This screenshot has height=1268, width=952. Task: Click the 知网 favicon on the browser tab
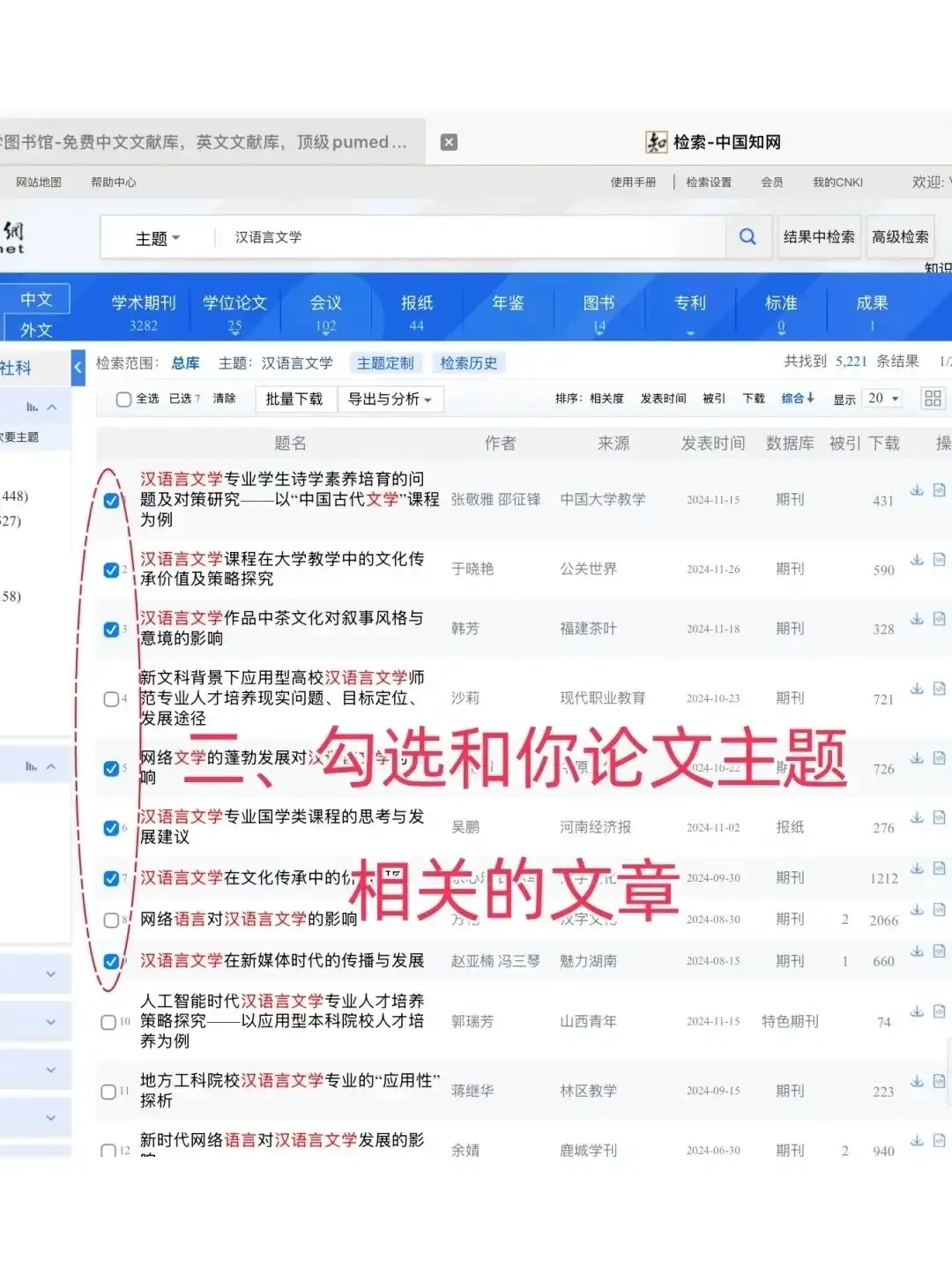pos(657,142)
